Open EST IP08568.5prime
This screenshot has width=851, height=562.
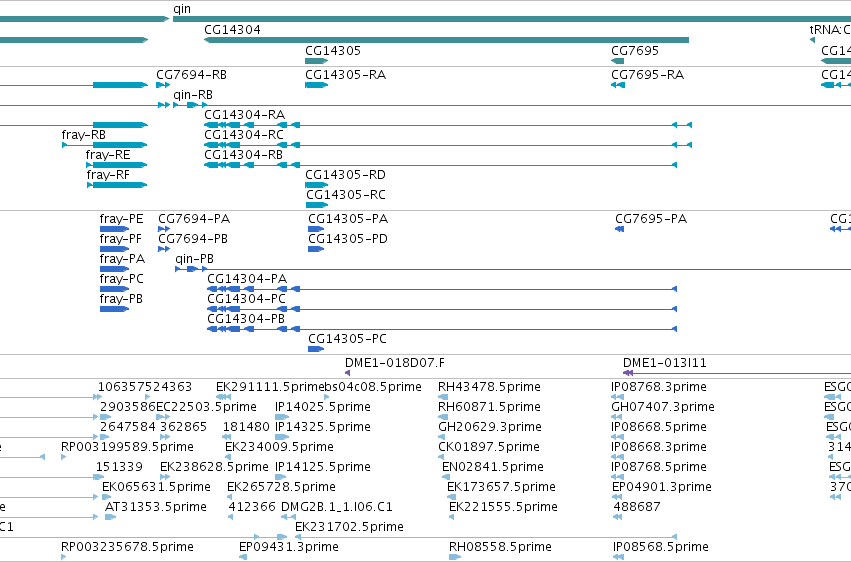661,547
